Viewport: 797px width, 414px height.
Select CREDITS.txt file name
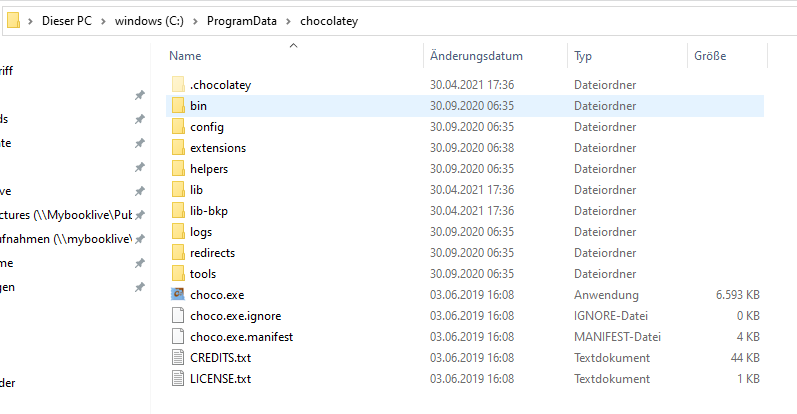point(221,358)
